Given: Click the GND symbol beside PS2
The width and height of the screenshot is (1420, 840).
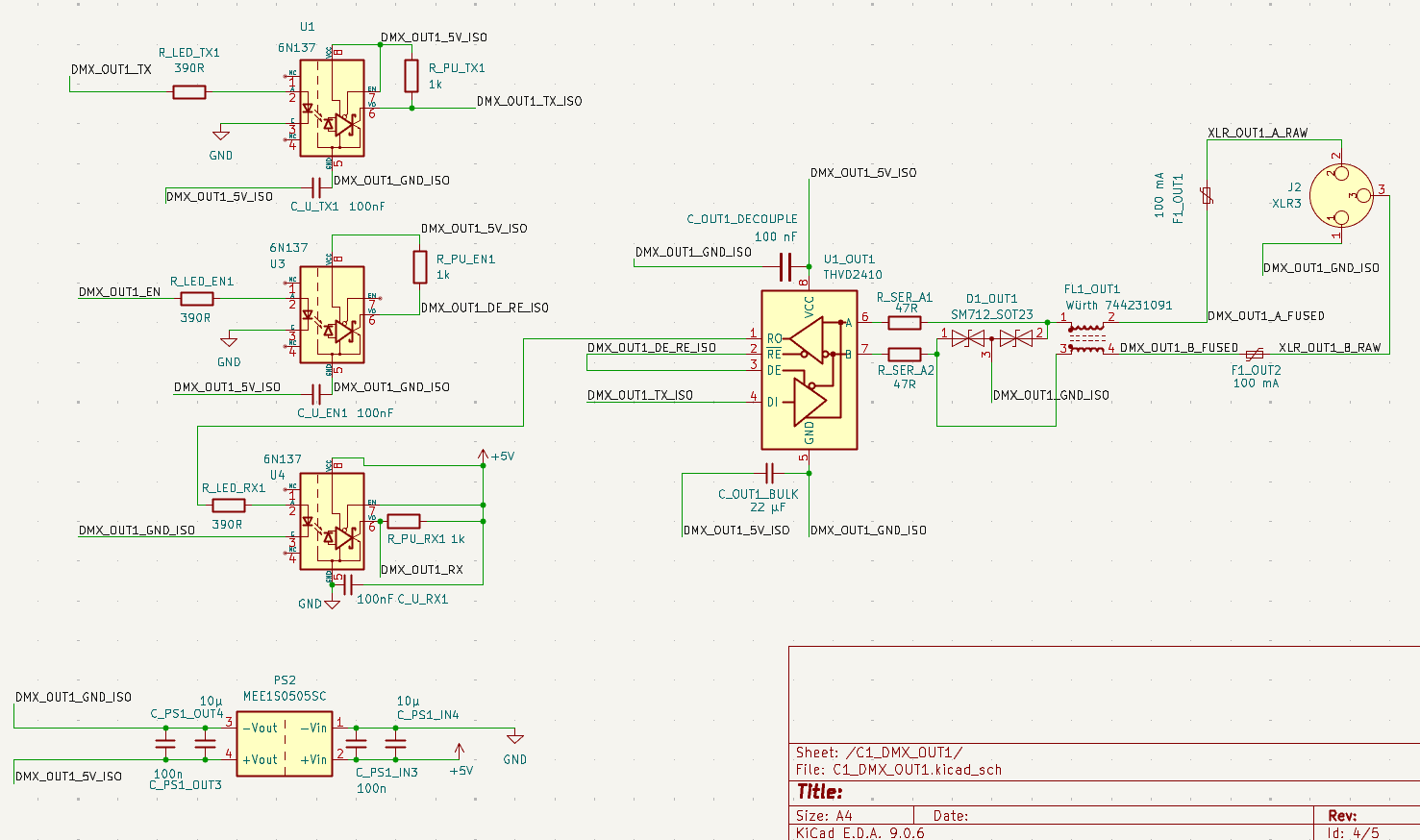Looking at the screenshot, I should [514, 738].
